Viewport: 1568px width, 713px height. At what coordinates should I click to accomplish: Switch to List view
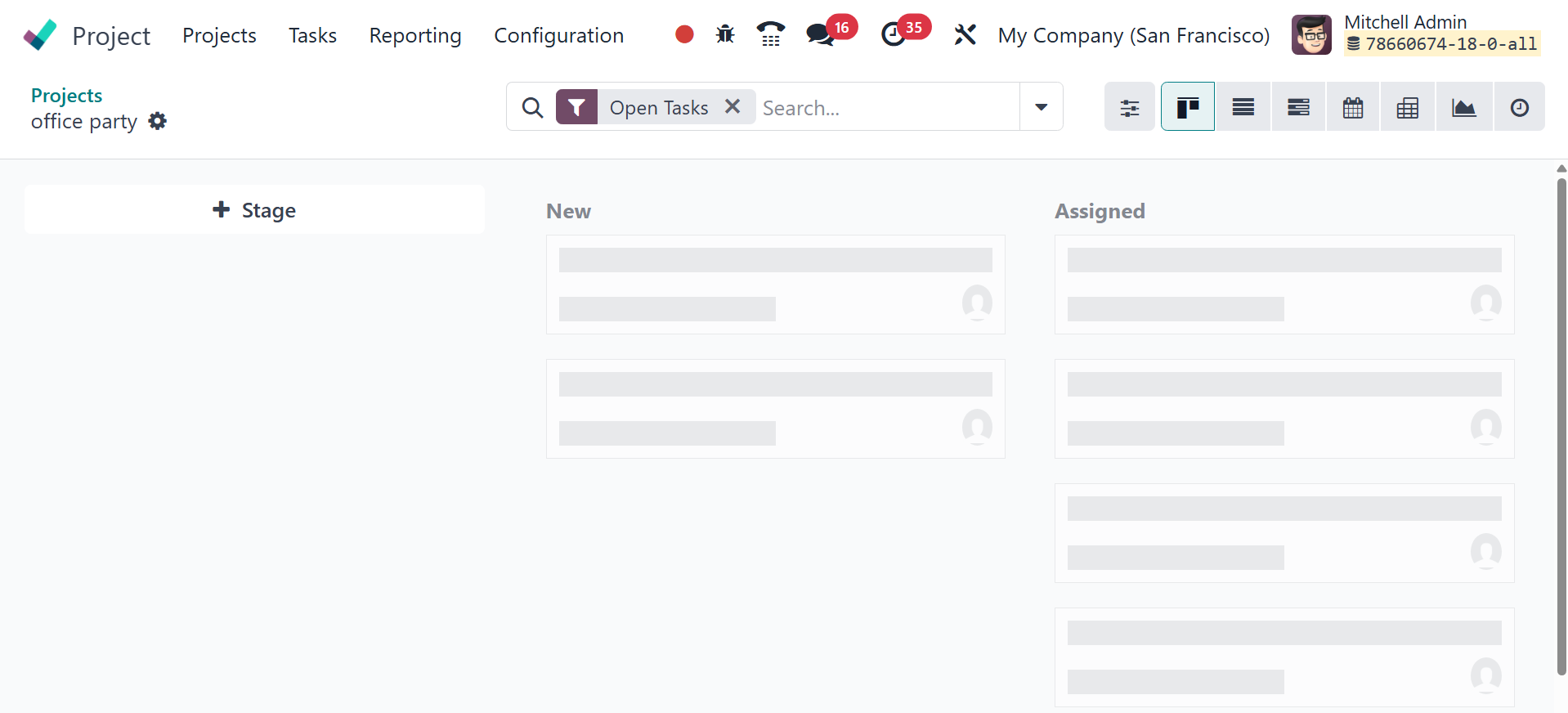coord(1243,107)
